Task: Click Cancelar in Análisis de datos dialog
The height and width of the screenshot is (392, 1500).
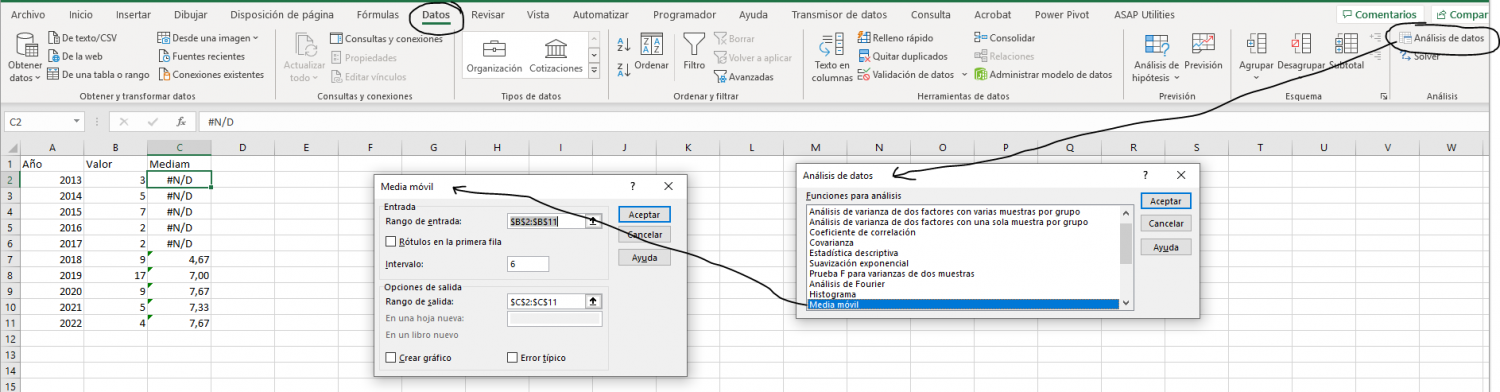Action: click(1165, 224)
